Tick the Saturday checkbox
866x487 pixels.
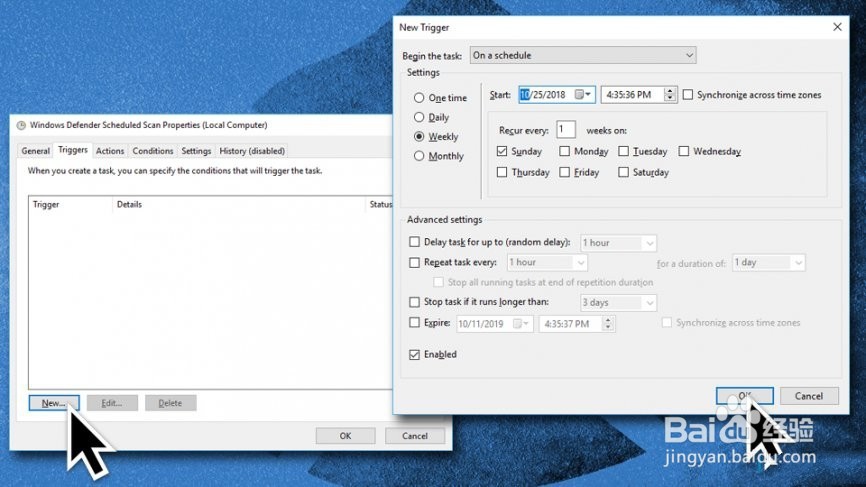coord(623,172)
